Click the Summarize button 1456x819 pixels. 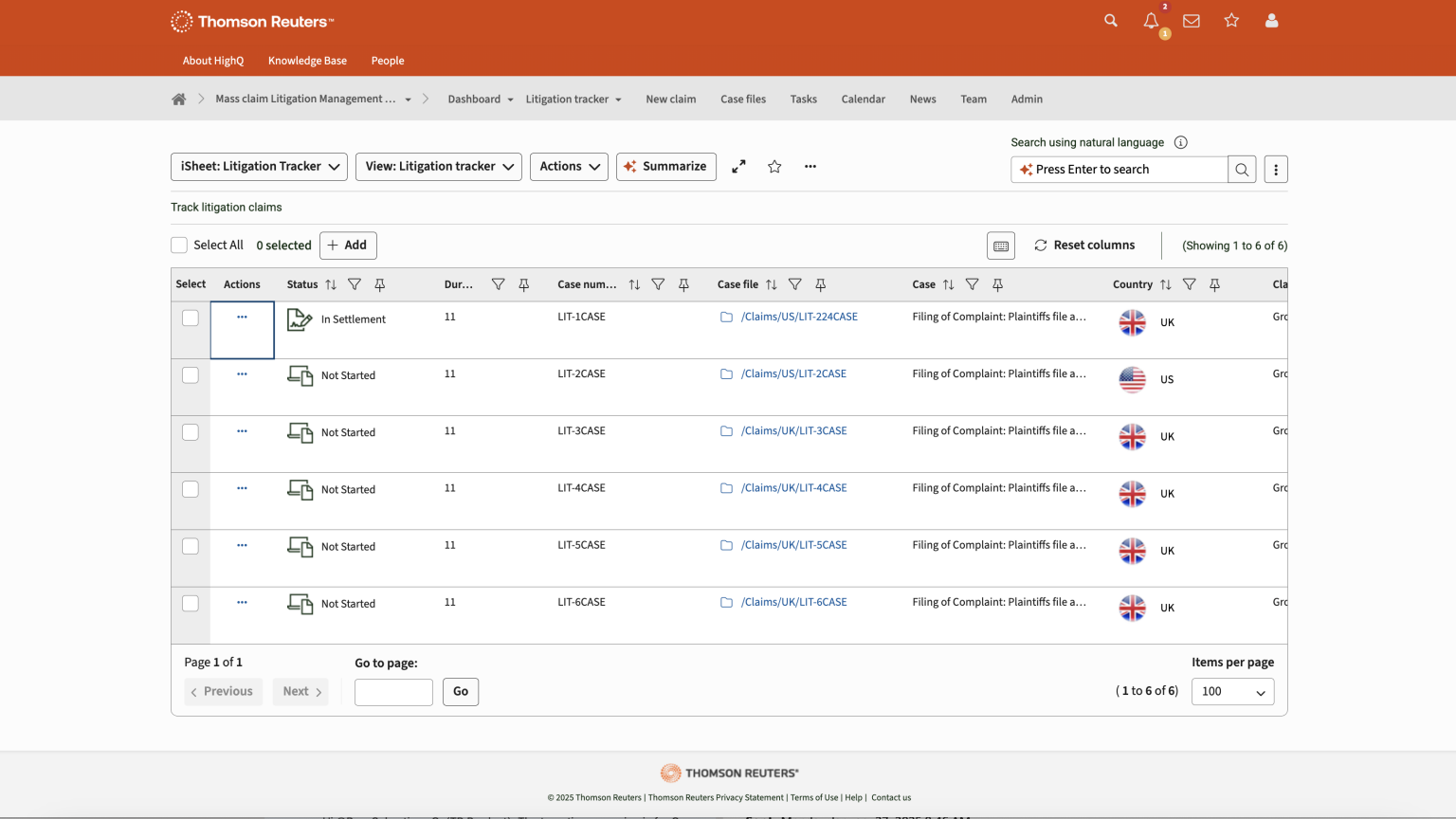(665, 167)
